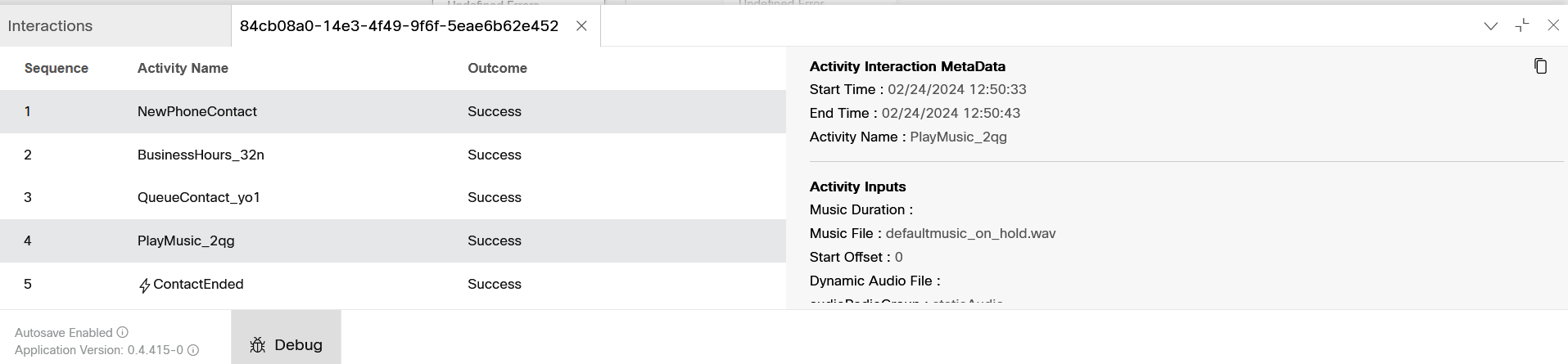
Task: Click info icon beside Application Version
Action: click(x=193, y=350)
